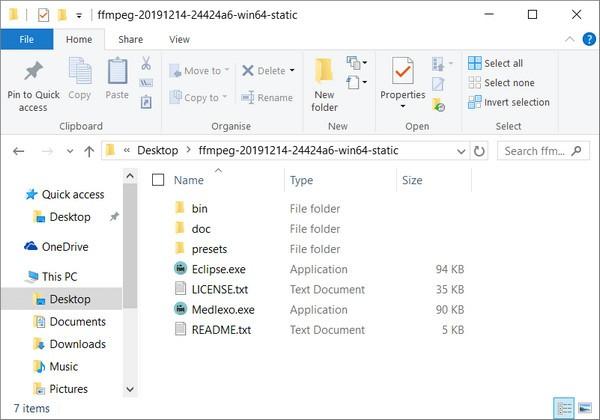Viewport: 600px width, 420px height.
Task: Click the refresh icon beside address bar
Action: pos(479,151)
